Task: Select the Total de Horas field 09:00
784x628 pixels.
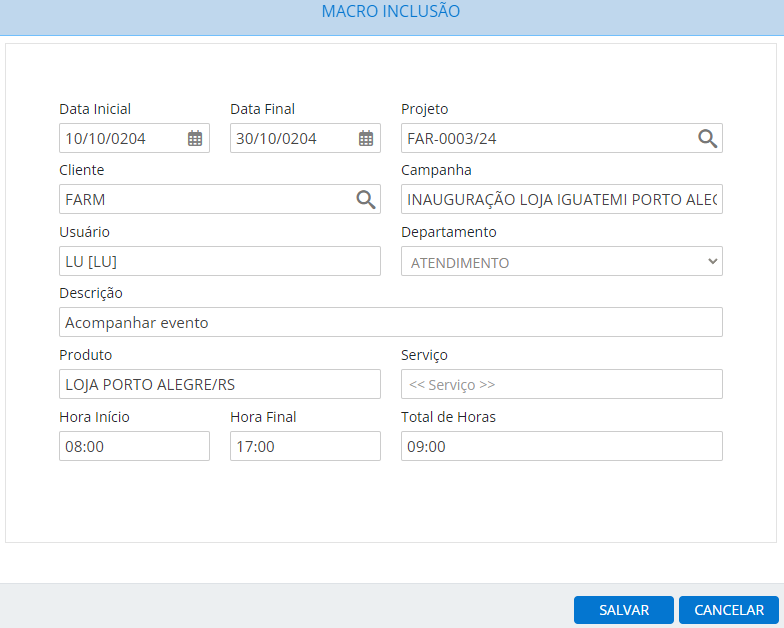Action: click(x=562, y=446)
